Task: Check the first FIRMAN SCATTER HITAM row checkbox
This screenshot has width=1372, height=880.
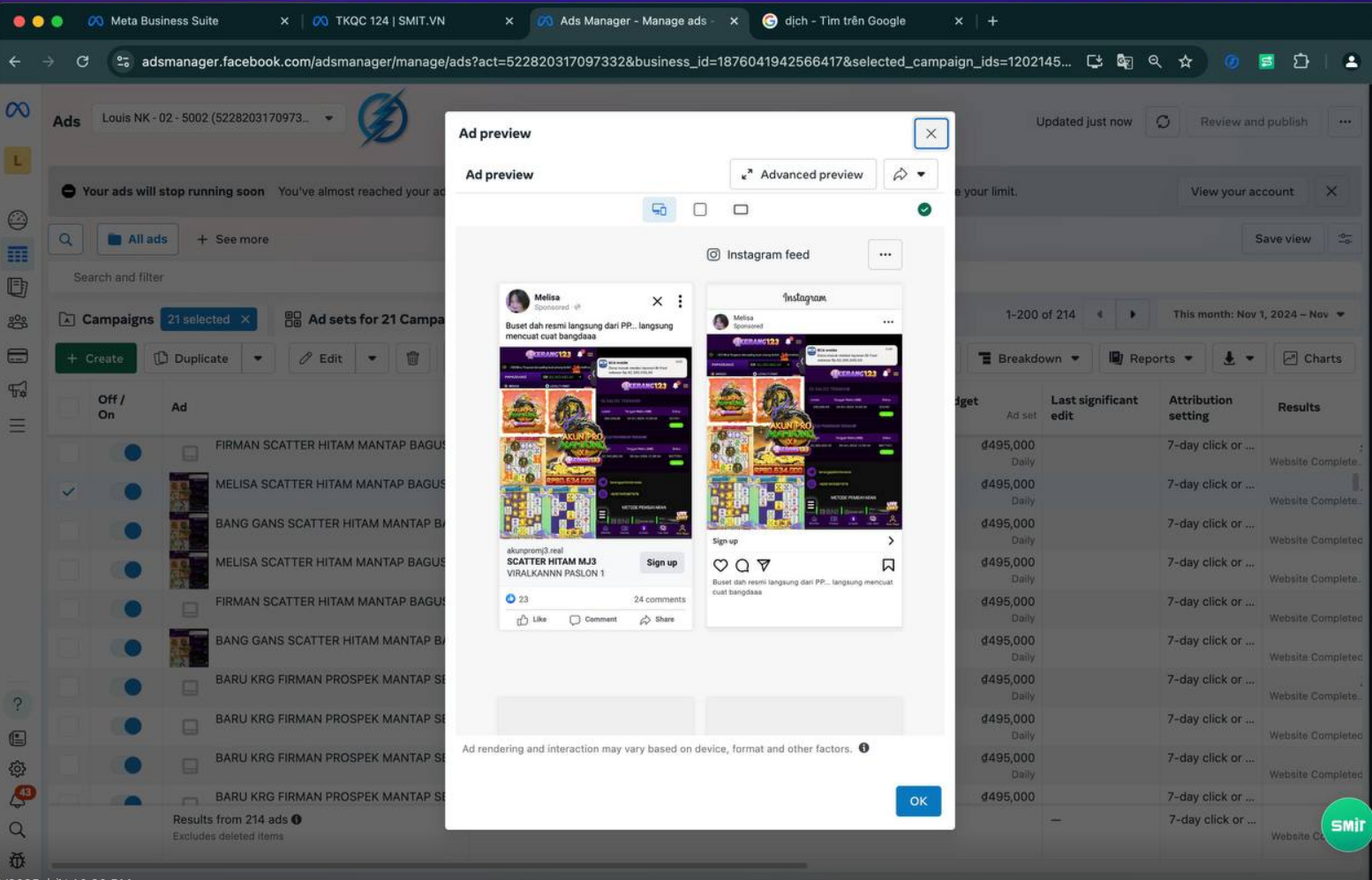Action: click(x=68, y=453)
